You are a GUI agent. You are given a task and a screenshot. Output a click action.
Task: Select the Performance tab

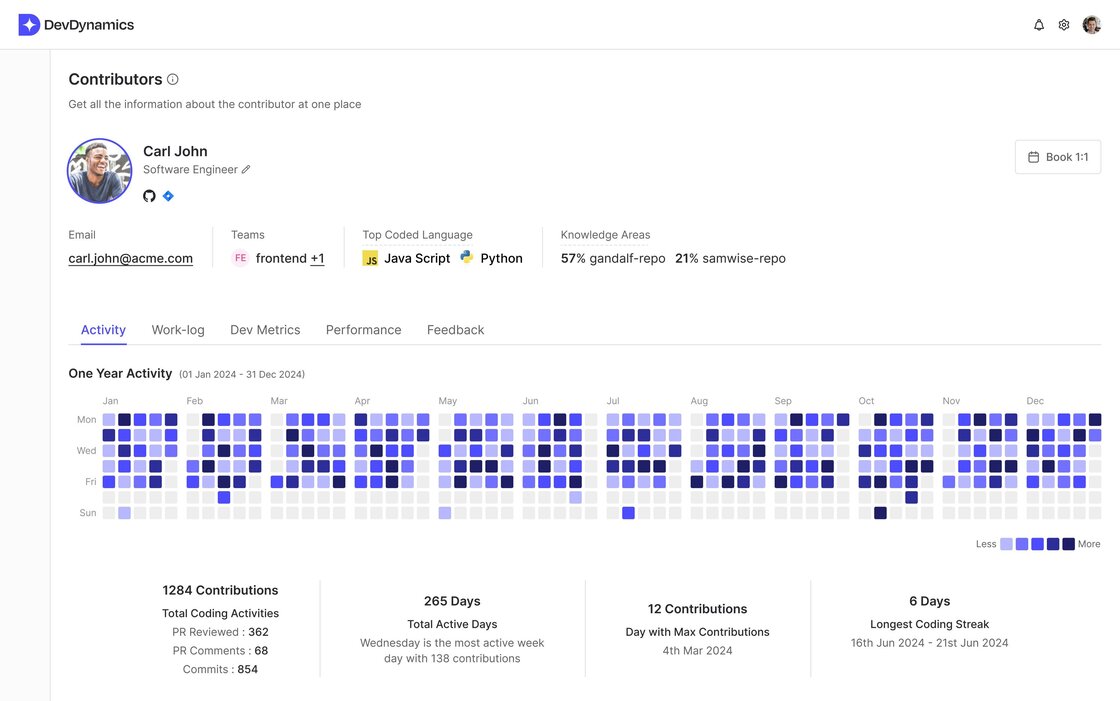[364, 330]
